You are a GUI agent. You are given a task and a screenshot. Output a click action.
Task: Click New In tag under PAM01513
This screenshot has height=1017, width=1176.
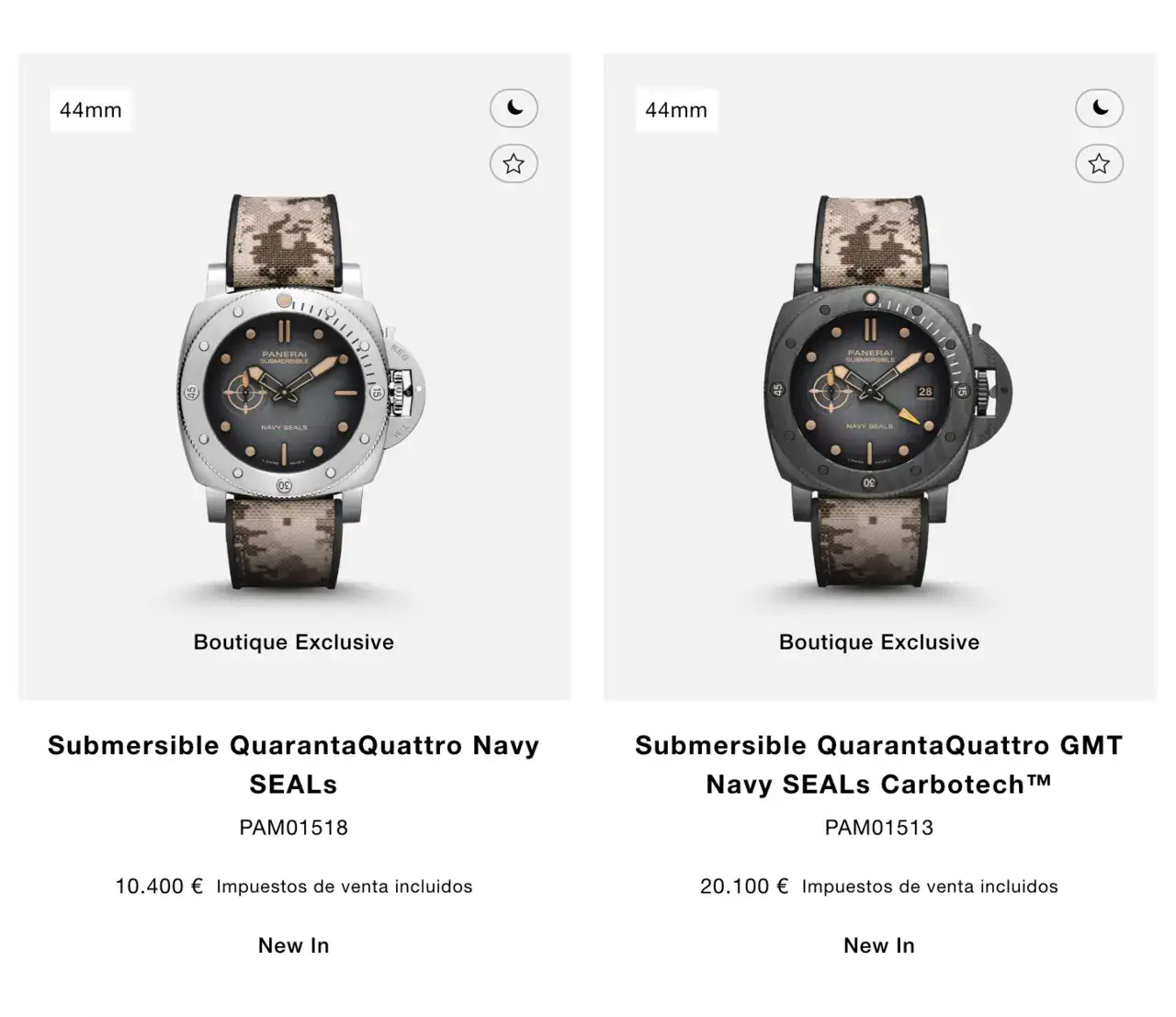click(879, 945)
